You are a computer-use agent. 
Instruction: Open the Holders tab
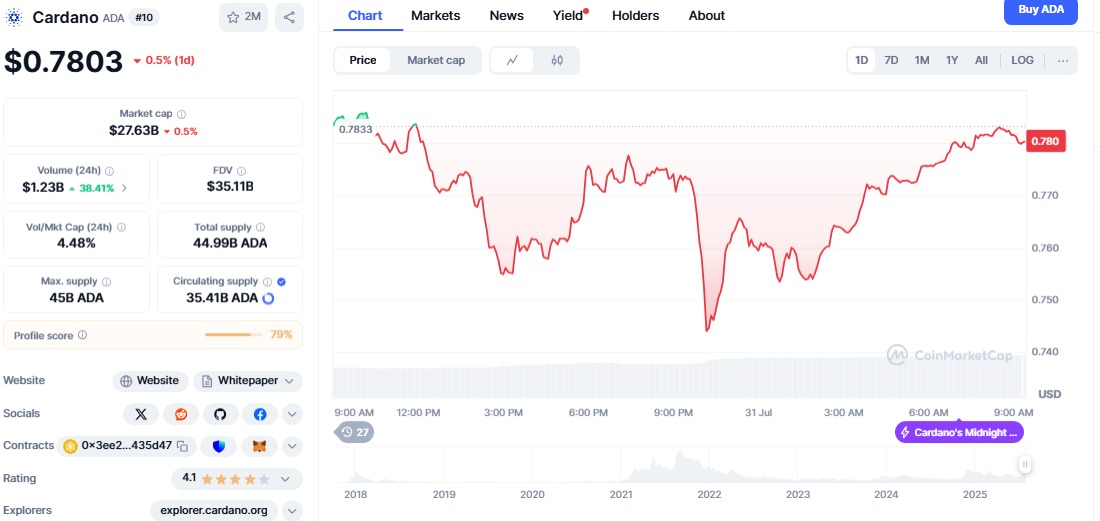point(635,15)
